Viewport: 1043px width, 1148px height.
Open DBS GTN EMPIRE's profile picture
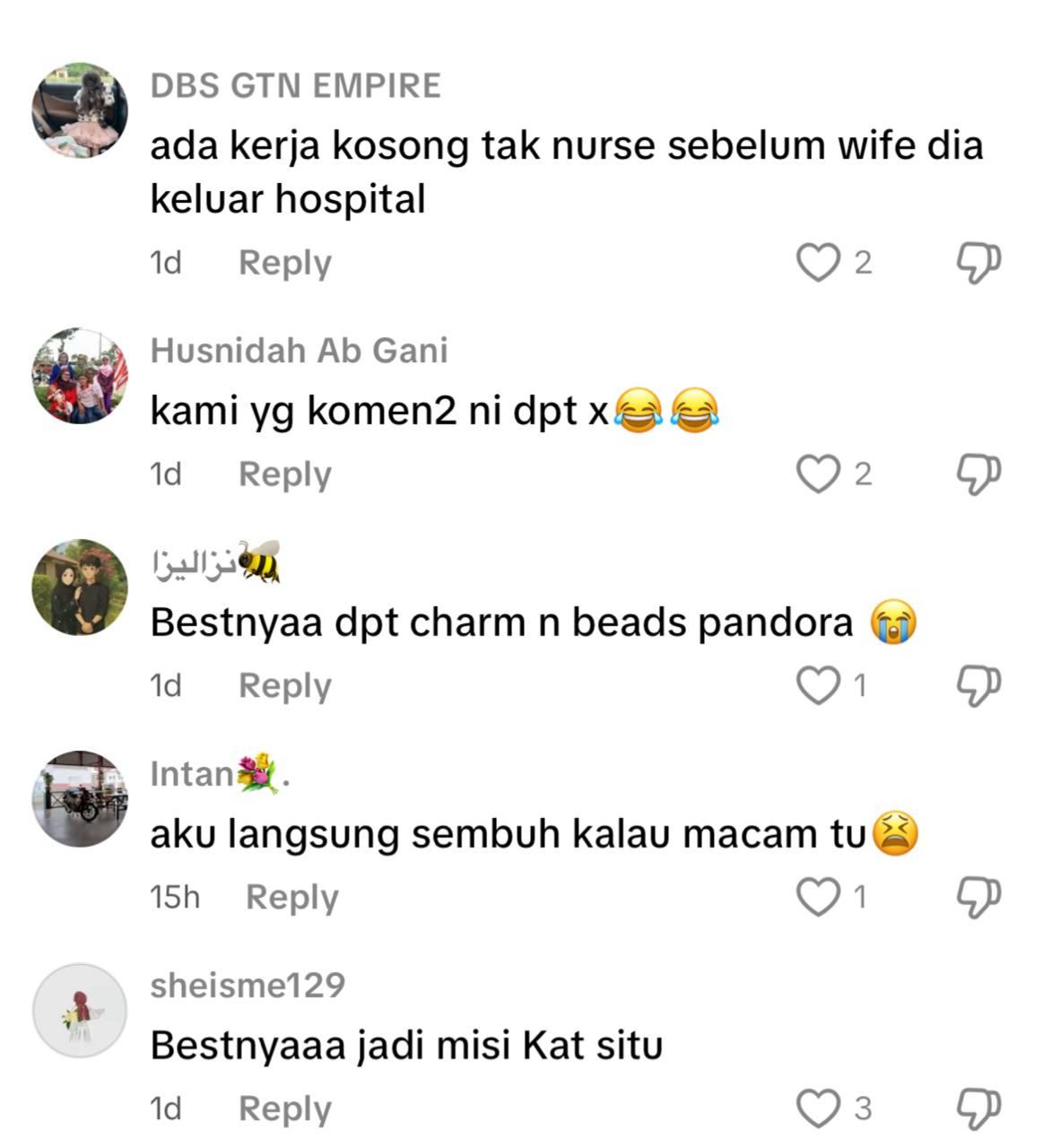80,110
